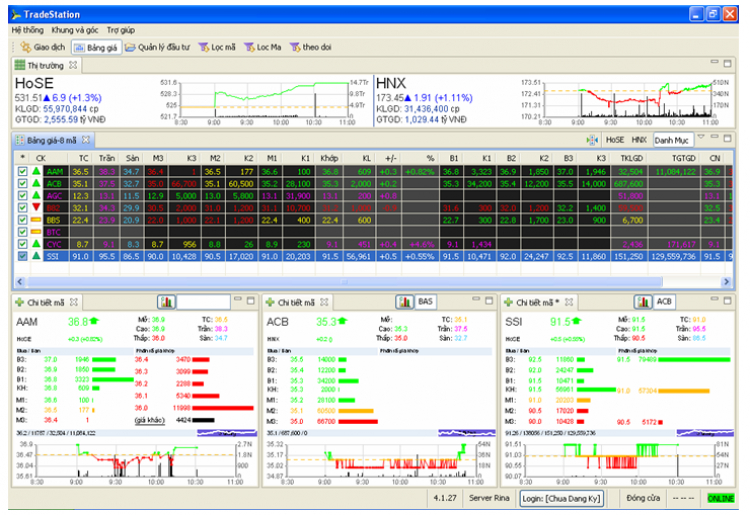Sort by TKLGD column header

(631, 158)
